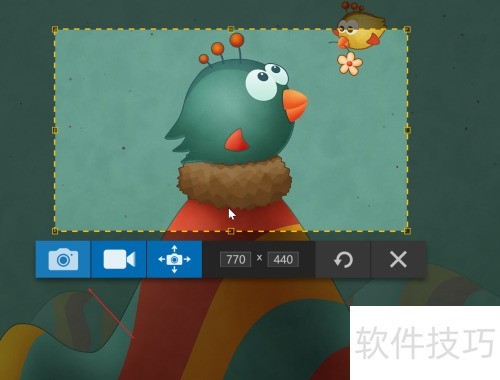Reset selection with the undo arrow
The width and height of the screenshot is (500, 380).
pos(343,259)
